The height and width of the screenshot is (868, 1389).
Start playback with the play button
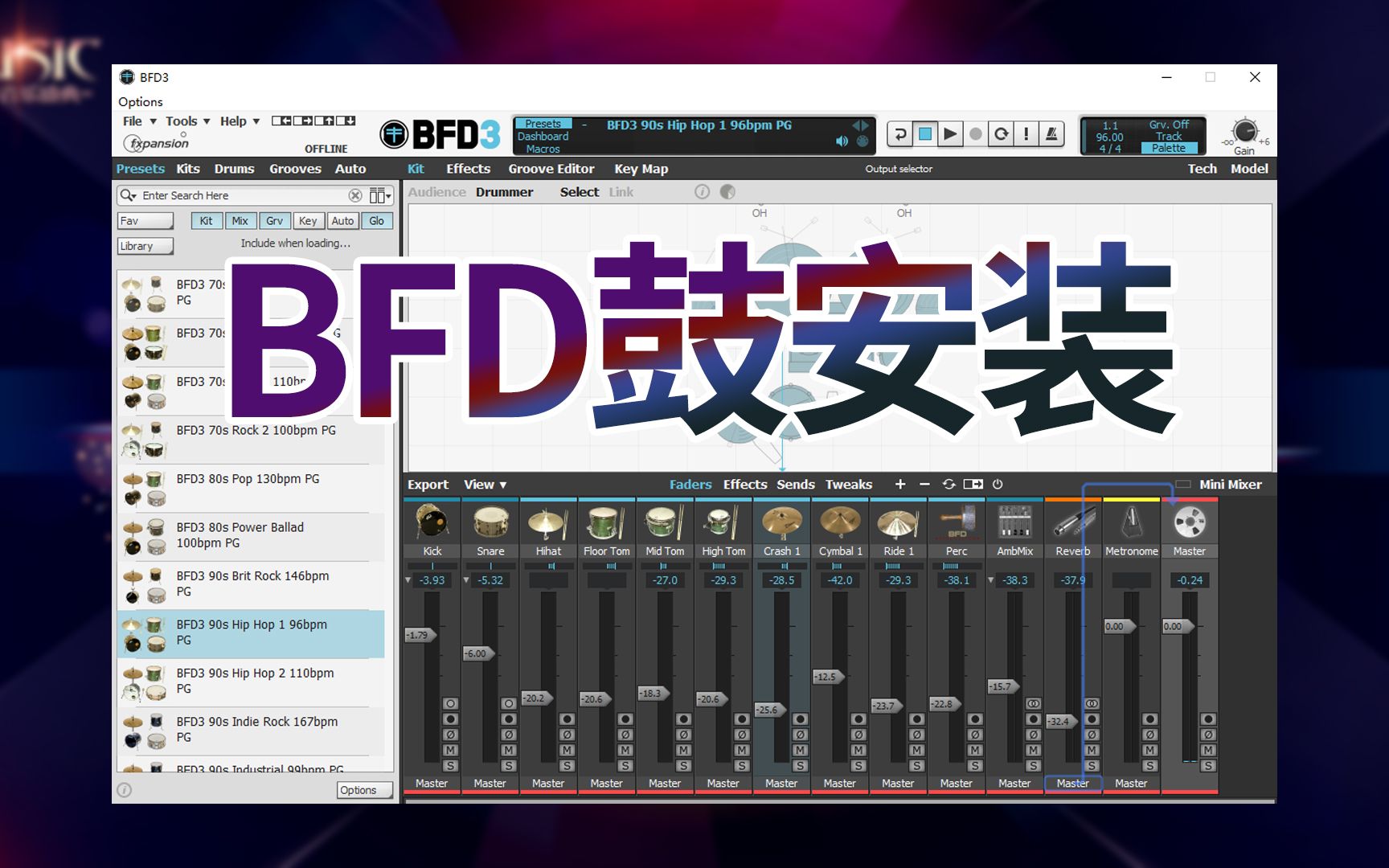[950, 134]
